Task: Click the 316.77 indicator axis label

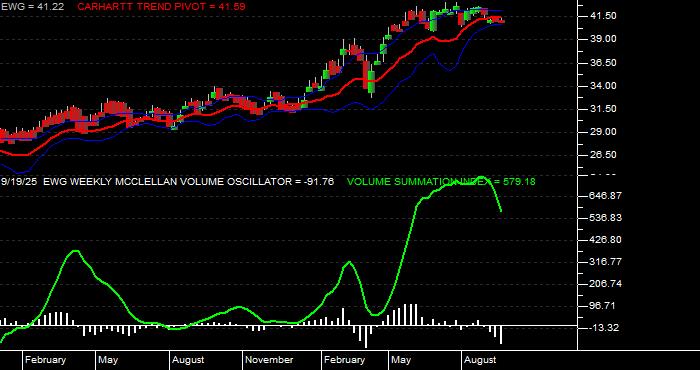Action: 606,262
